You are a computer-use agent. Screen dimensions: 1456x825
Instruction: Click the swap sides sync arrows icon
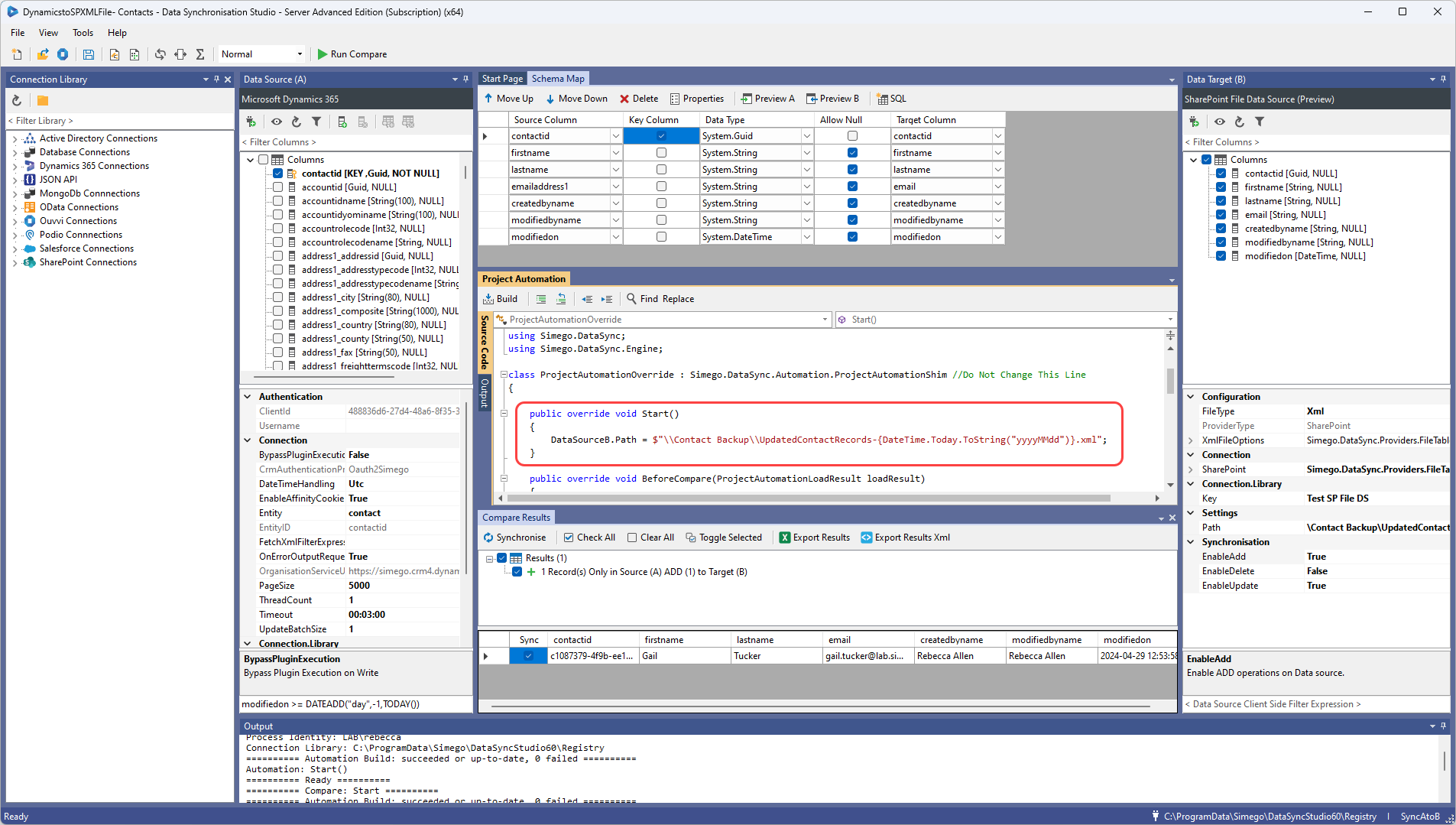[160, 54]
